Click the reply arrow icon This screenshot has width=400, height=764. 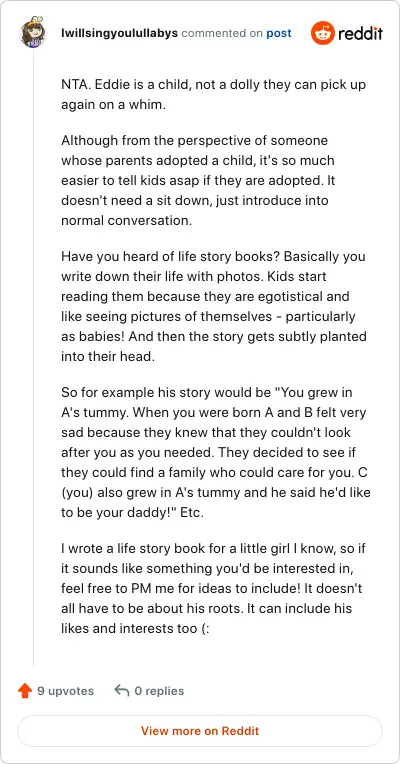pos(121,690)
